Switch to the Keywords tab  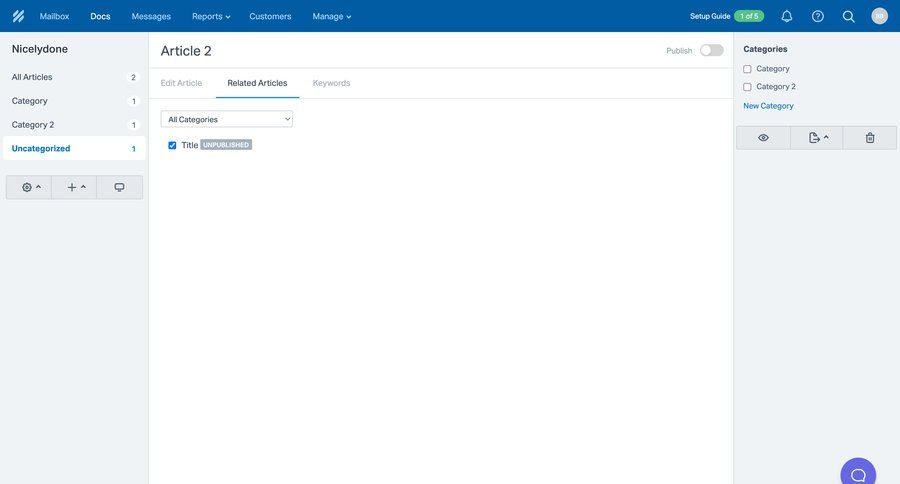[x=331, y=83]
